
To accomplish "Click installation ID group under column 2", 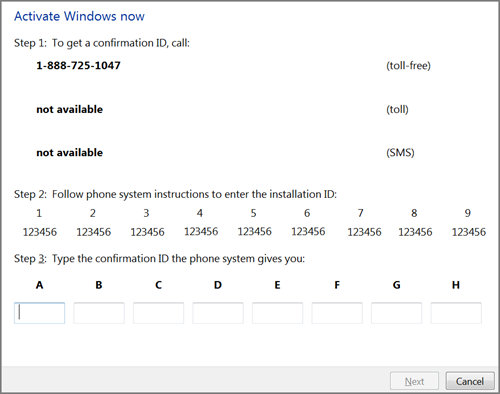I will 94,232.
